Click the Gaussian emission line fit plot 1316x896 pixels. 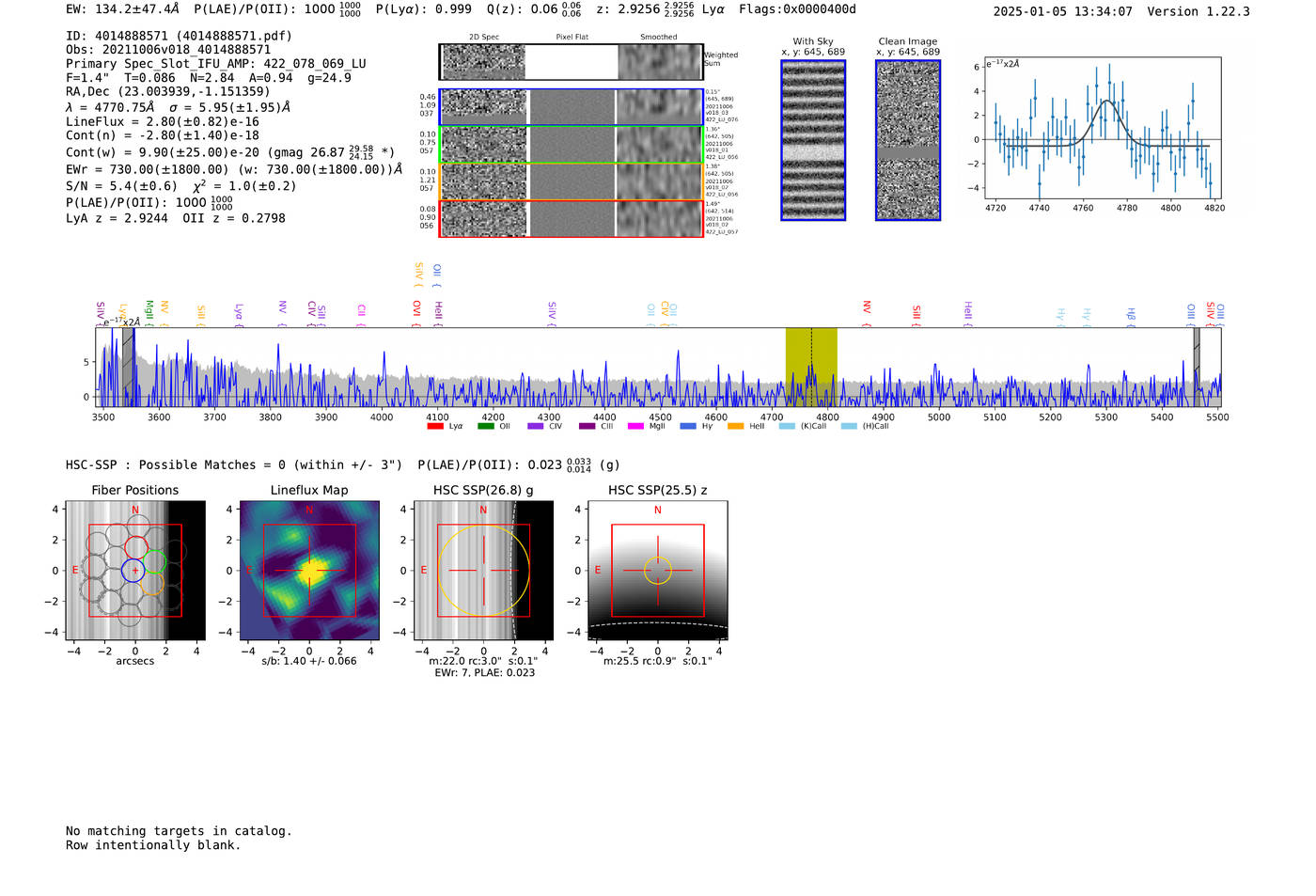tap(1102, 128)
